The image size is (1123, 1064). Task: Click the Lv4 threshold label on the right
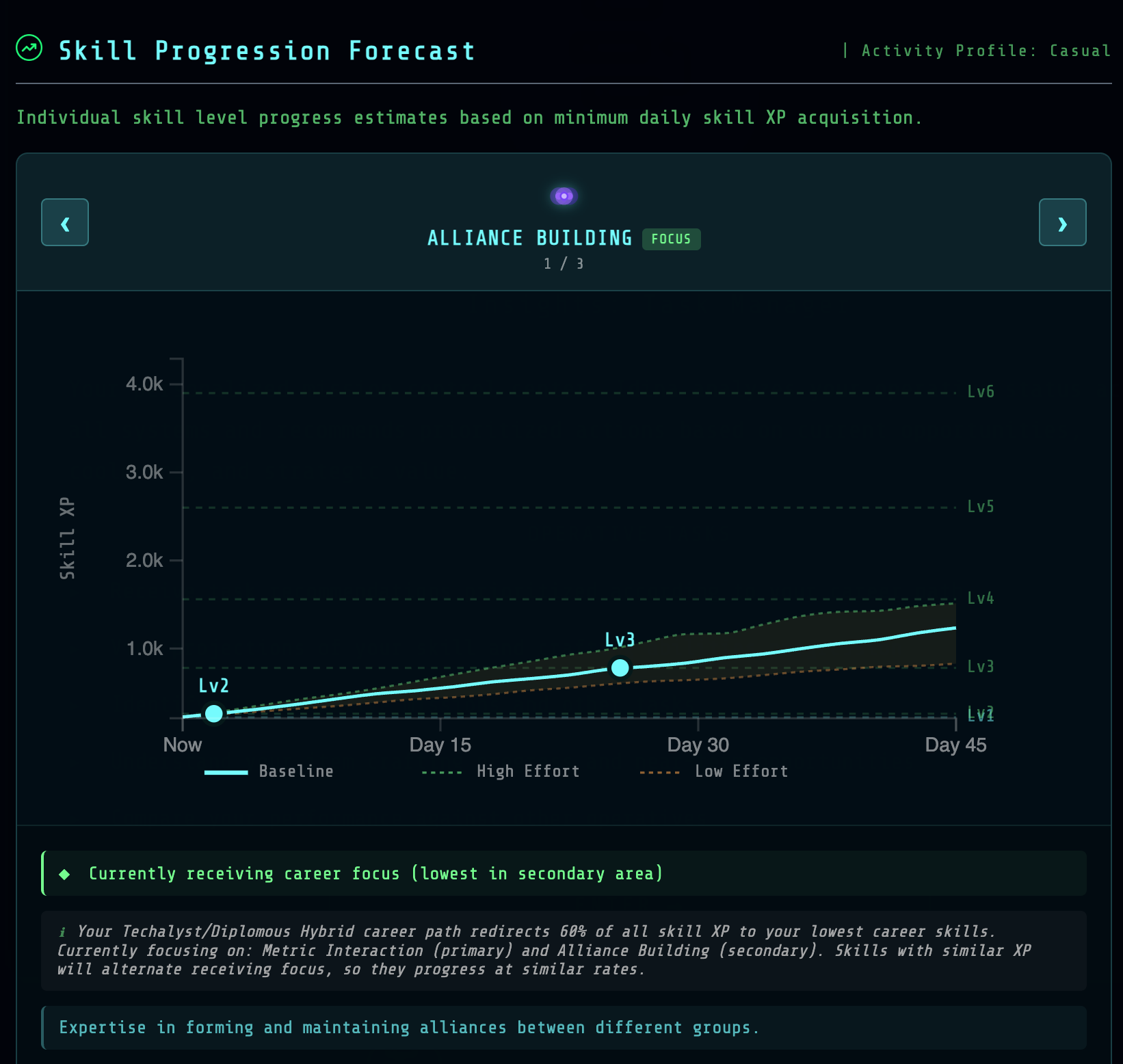(980, 598)
